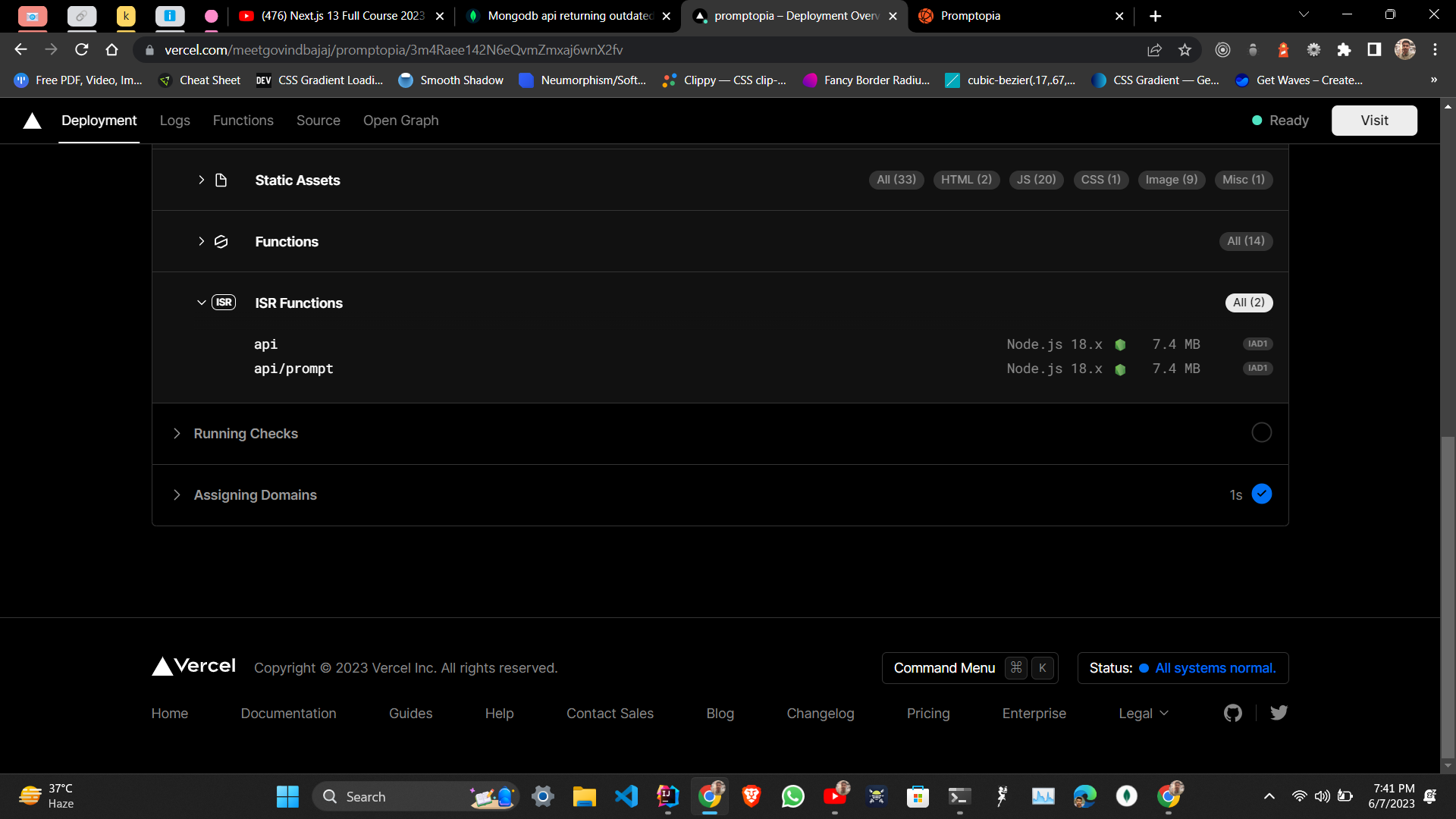Expand the Static Assets section
The image size is (1456, 819).
[201, 180]
